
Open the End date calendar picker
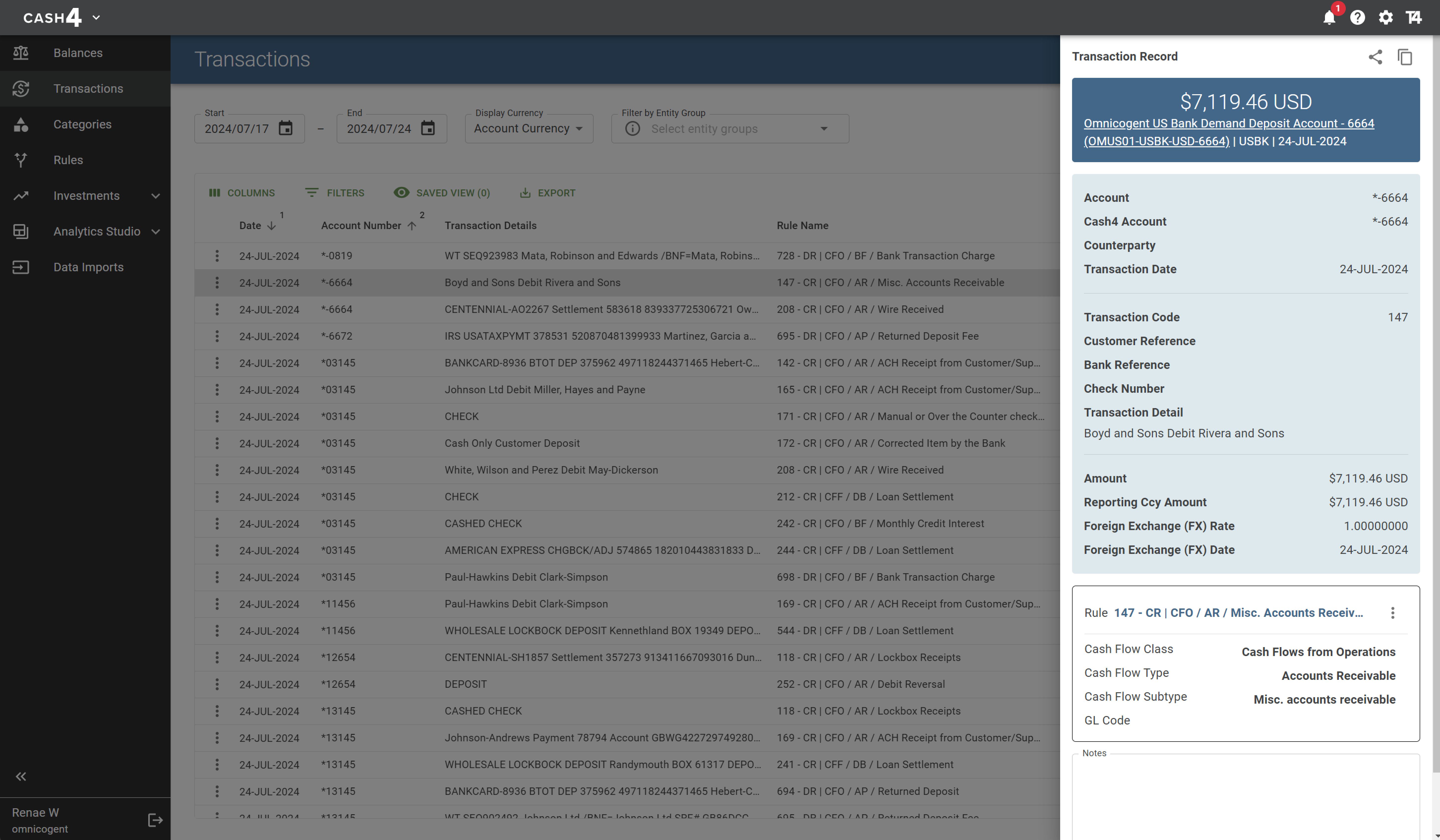(x=427, y=129)
